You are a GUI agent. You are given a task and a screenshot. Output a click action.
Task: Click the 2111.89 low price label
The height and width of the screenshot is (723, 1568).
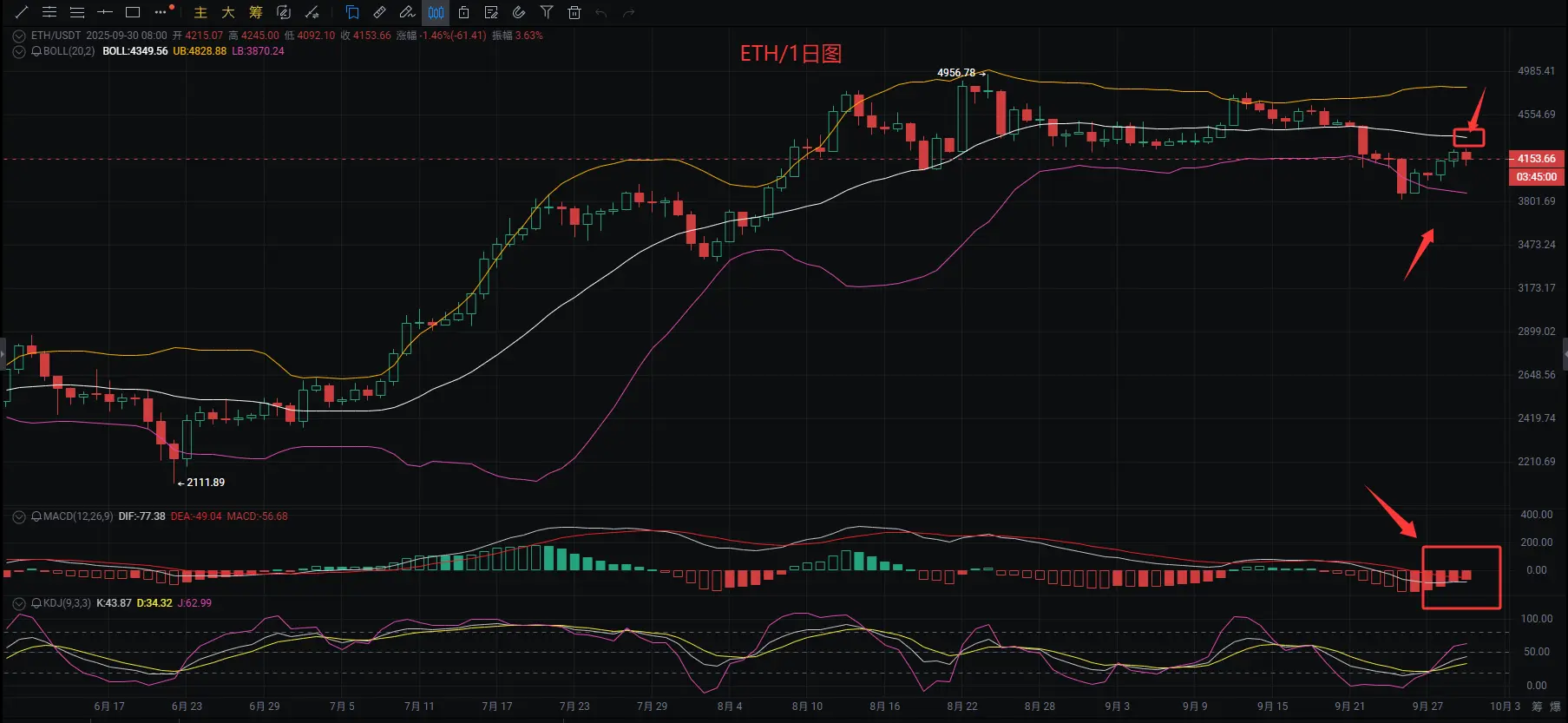coord(206,483)
